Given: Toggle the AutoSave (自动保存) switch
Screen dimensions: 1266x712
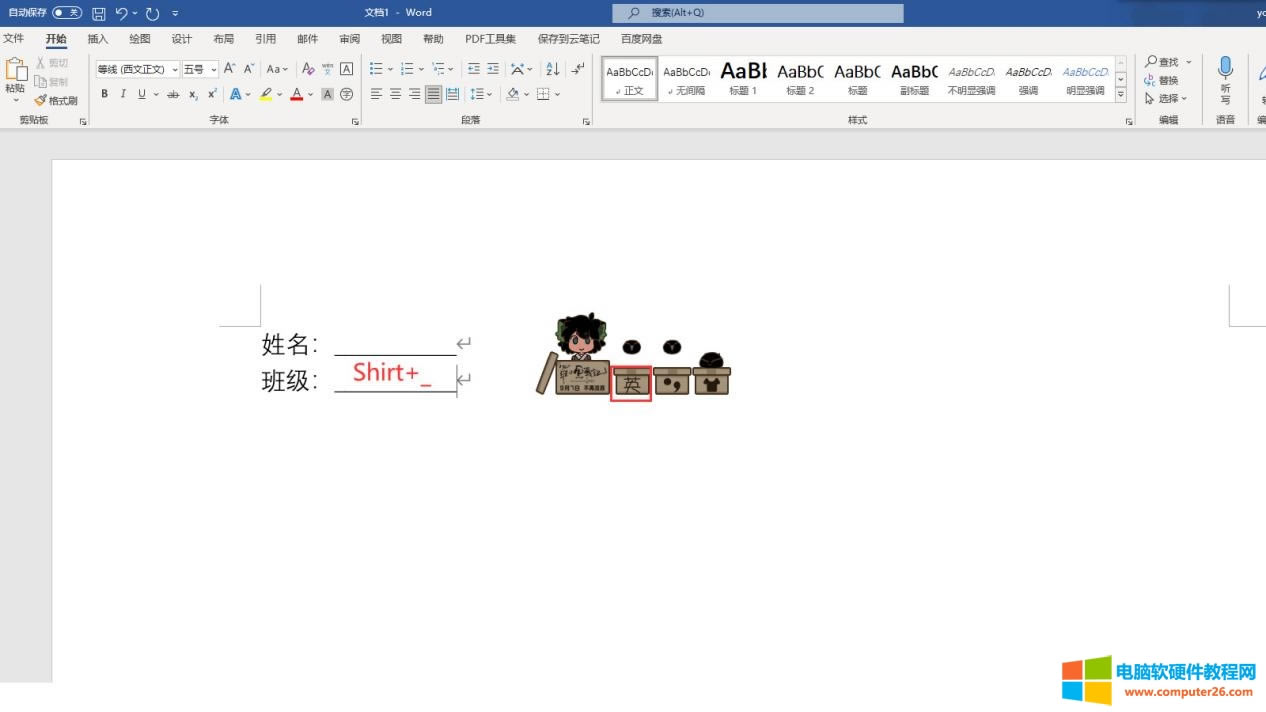Looking at the screenshot, I should point(67,13).
